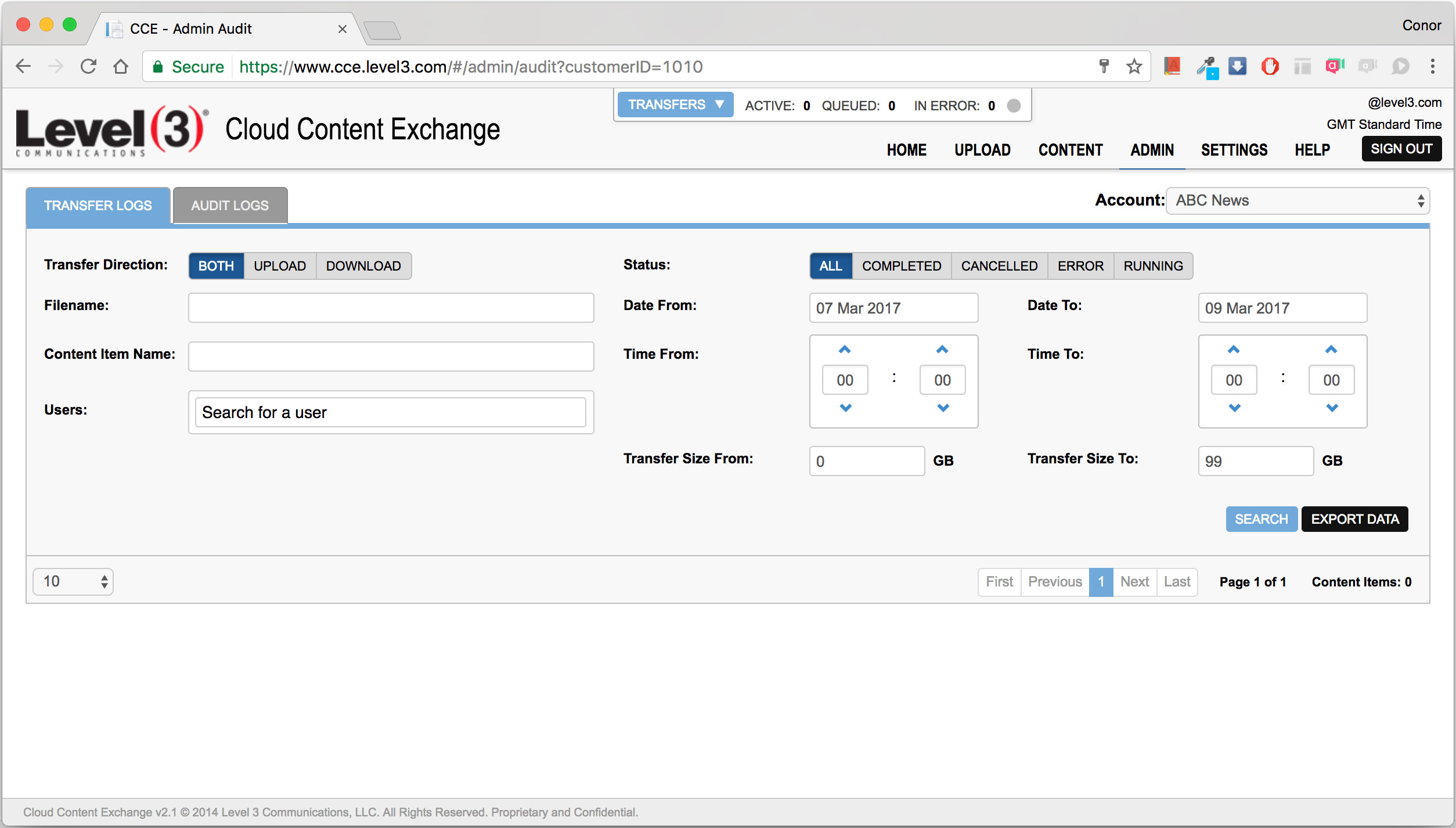Click the SIGN OUT button
Viewport: 1456px width, 828px height.
1401,149
